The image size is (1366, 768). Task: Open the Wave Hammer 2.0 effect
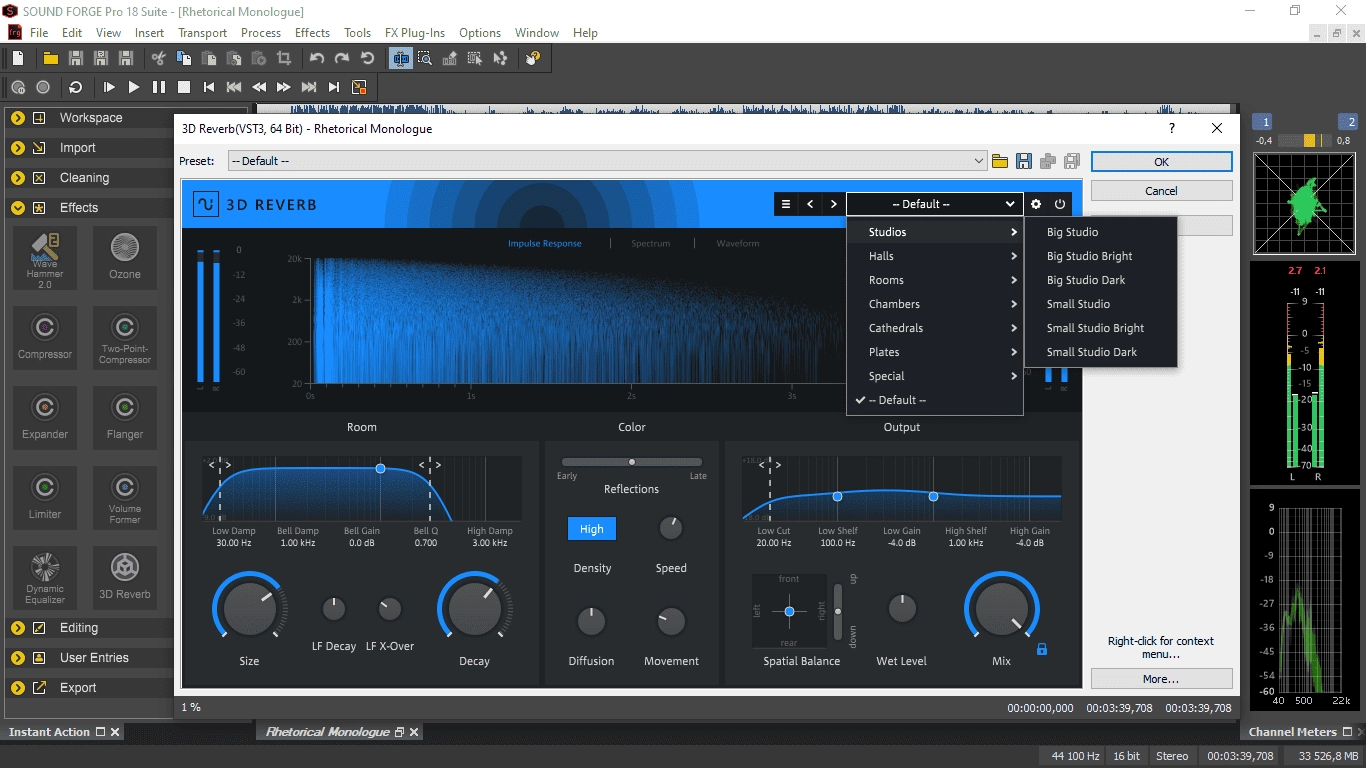[x=45, y=258]
